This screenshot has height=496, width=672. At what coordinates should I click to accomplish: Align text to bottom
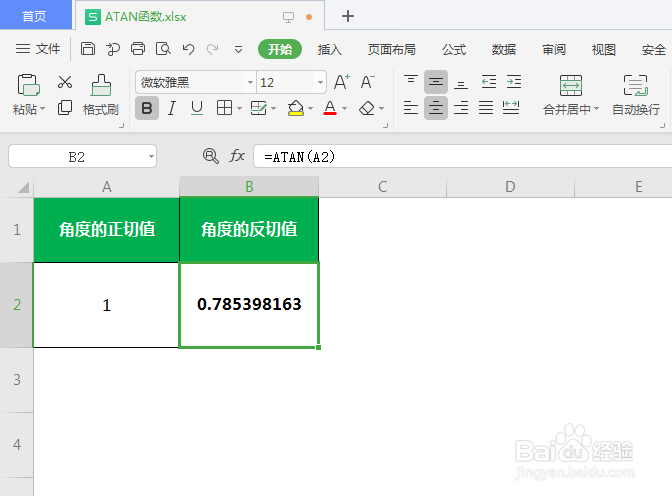(x=461, y=82)
